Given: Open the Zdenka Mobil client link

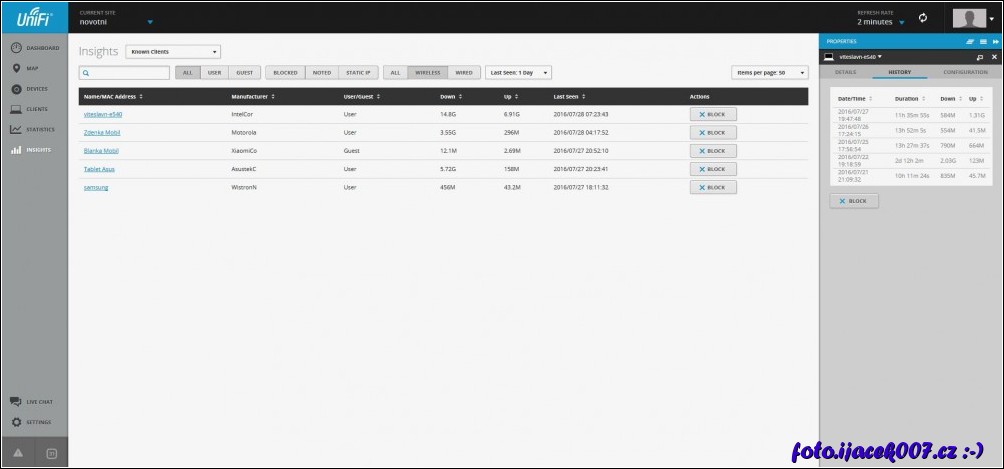Looking at the screenshot, I should (x=102, y=132).
